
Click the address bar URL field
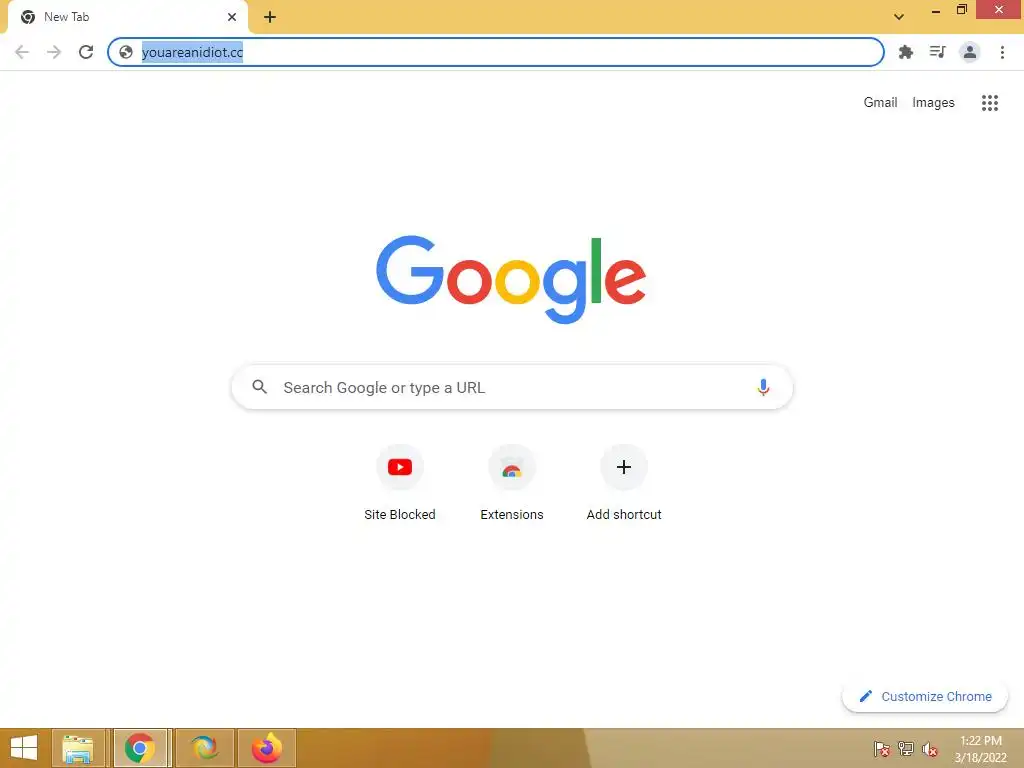click(x=496, y=52)
